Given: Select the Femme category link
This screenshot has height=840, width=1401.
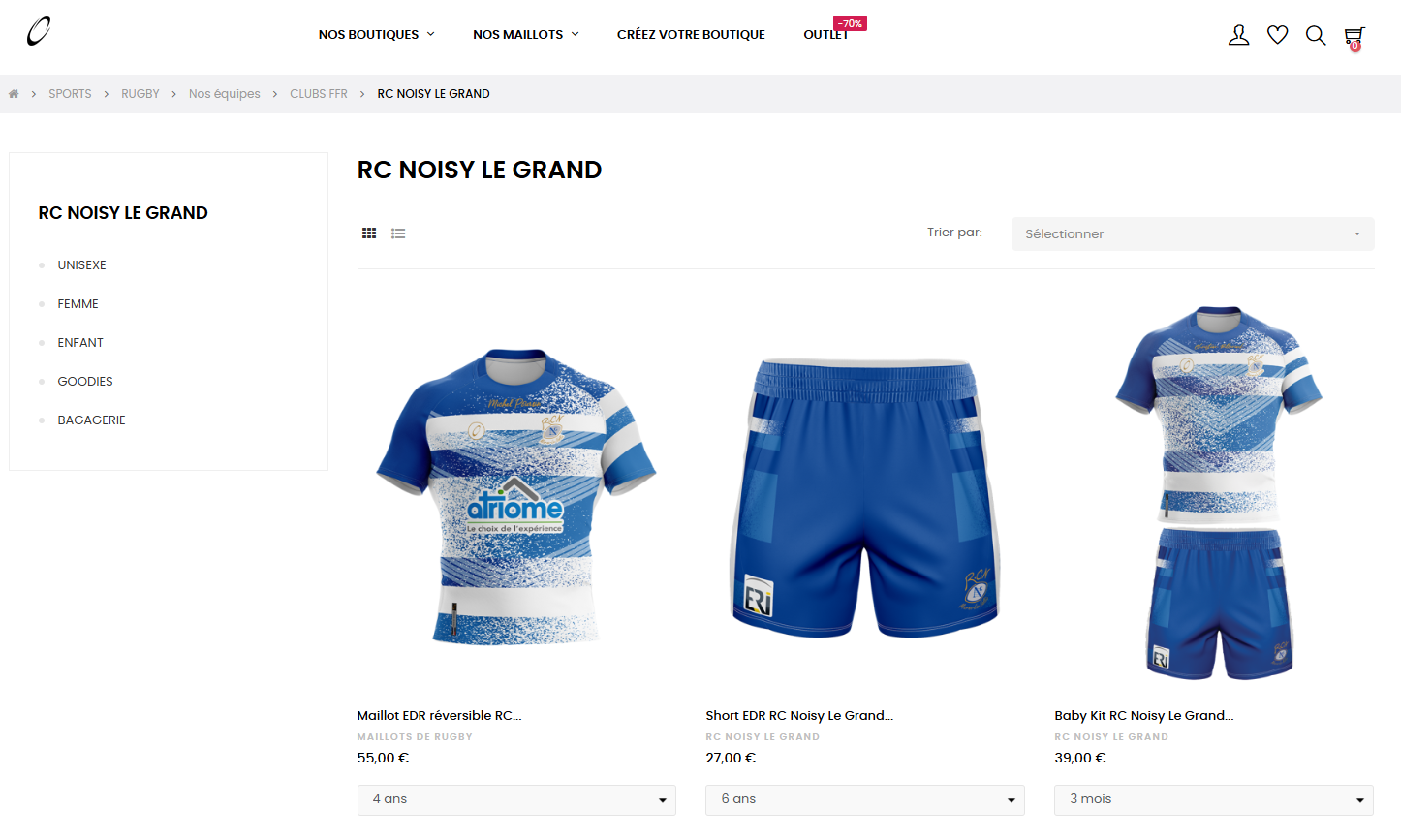Looking at the screenshot, I should click(x=78, y=304).
